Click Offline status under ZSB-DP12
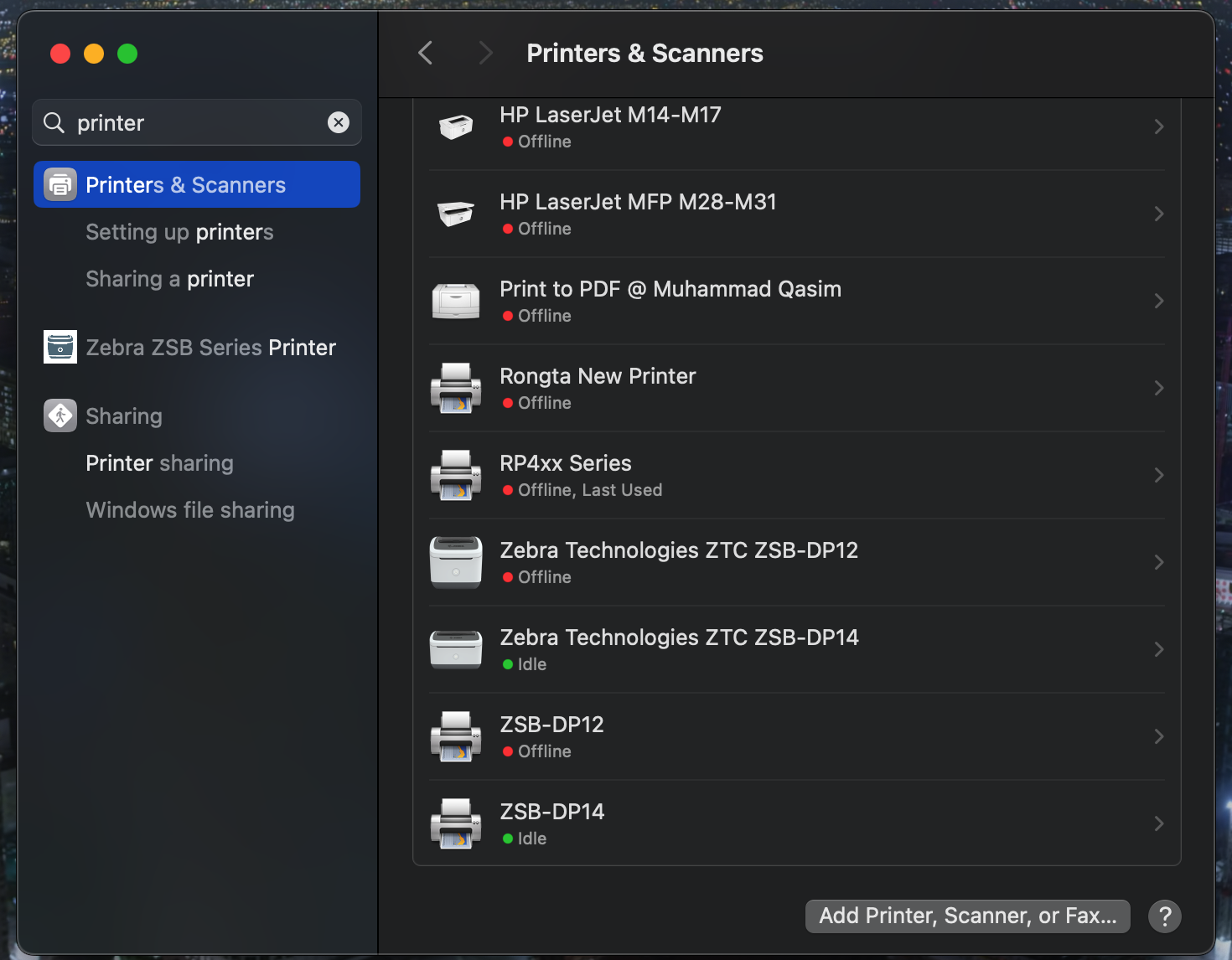This screenshot has height=960, width=1232. tap(545, 751)
